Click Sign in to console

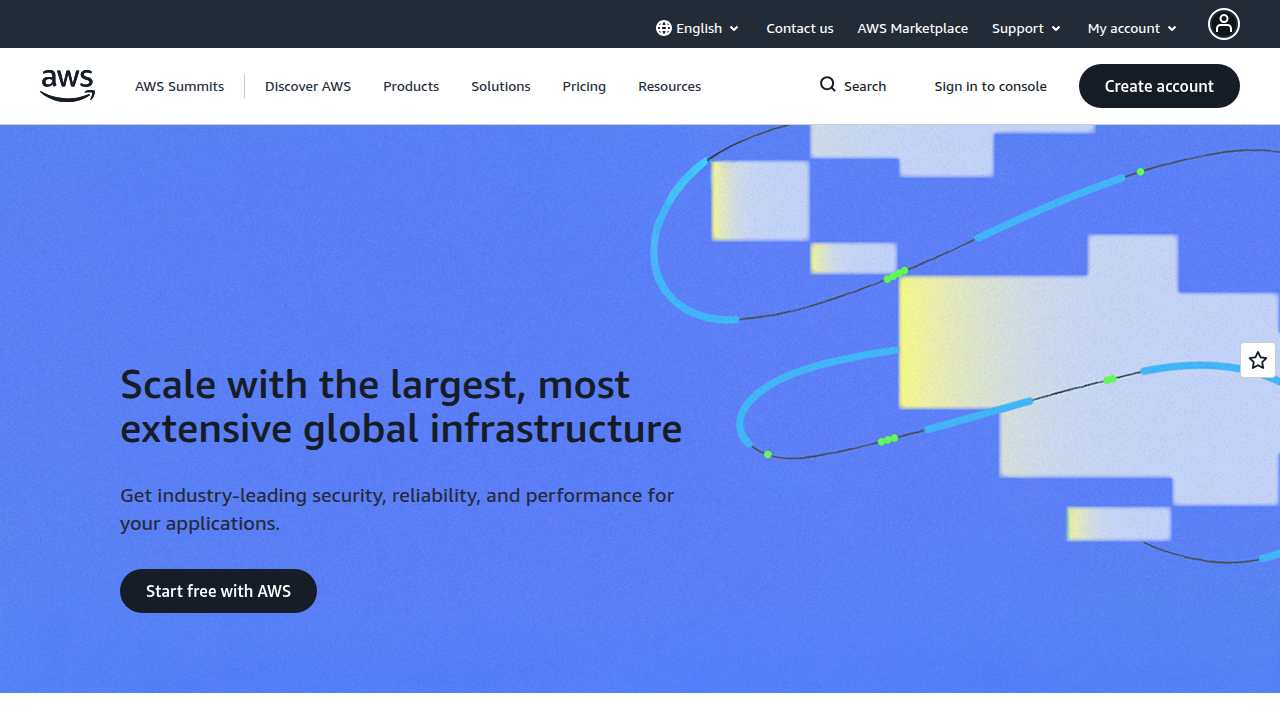(991, 86)
